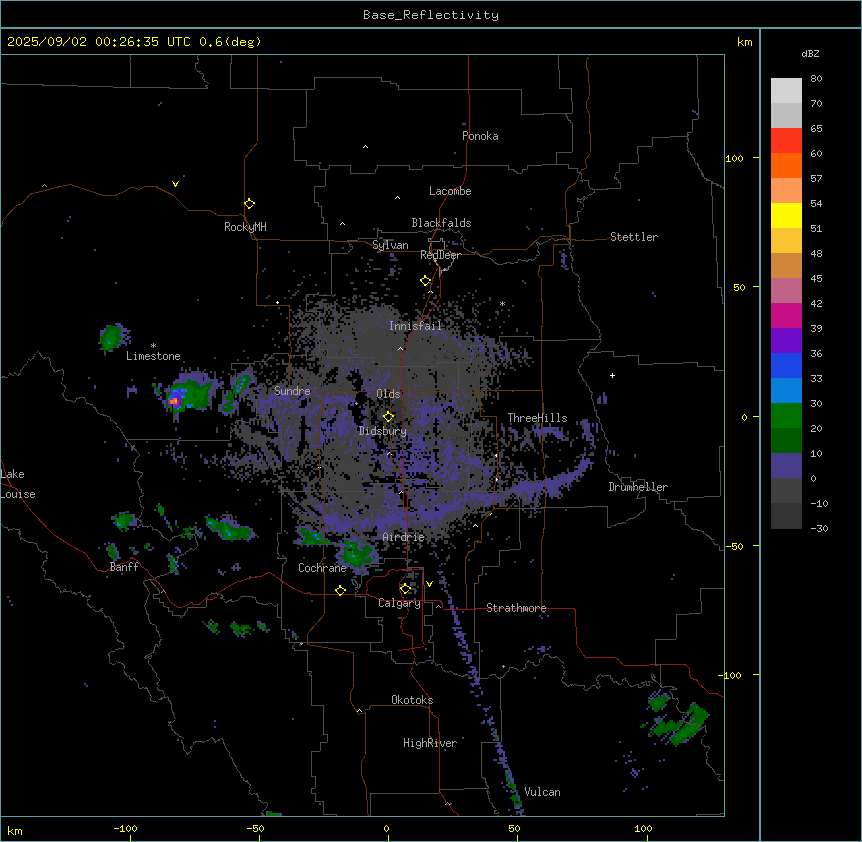Click the RockyMH label

[245, 227]
